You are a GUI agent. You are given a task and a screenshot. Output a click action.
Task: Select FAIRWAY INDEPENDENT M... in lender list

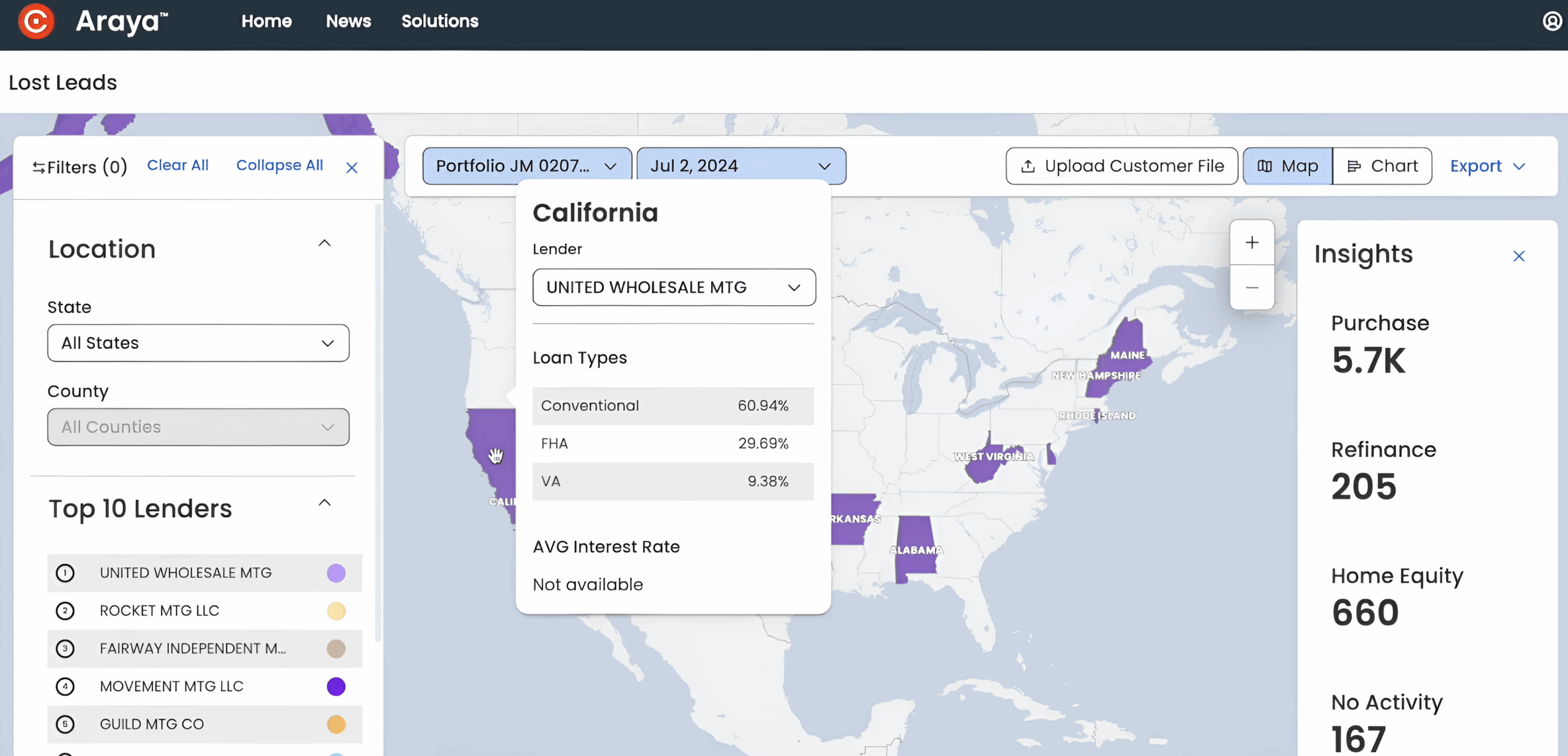point(205,648)
